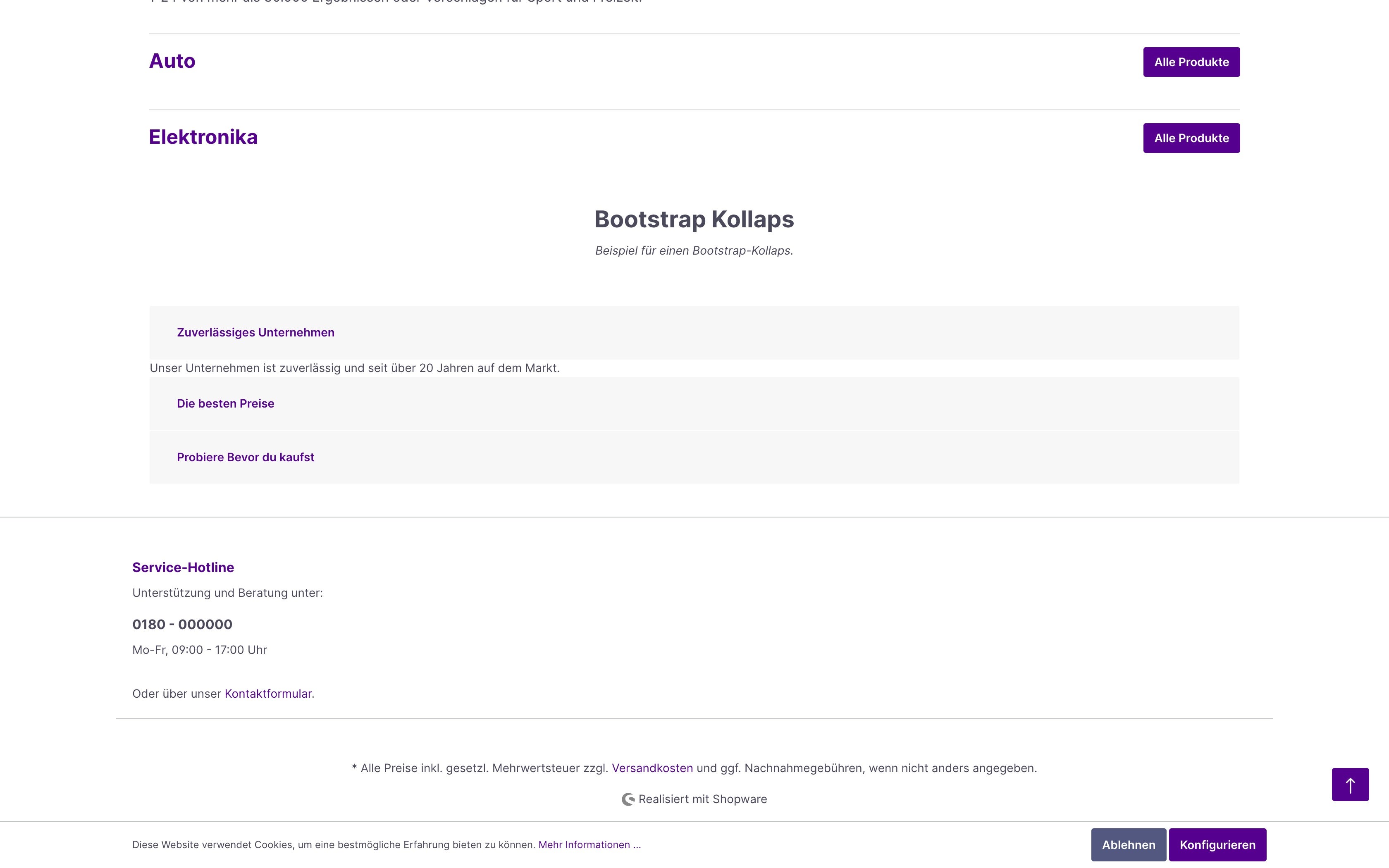Viewport: 1389px width, 868px height.
Task: Click the Bootstrap Kollaps heading
Action: pos(694,219)
